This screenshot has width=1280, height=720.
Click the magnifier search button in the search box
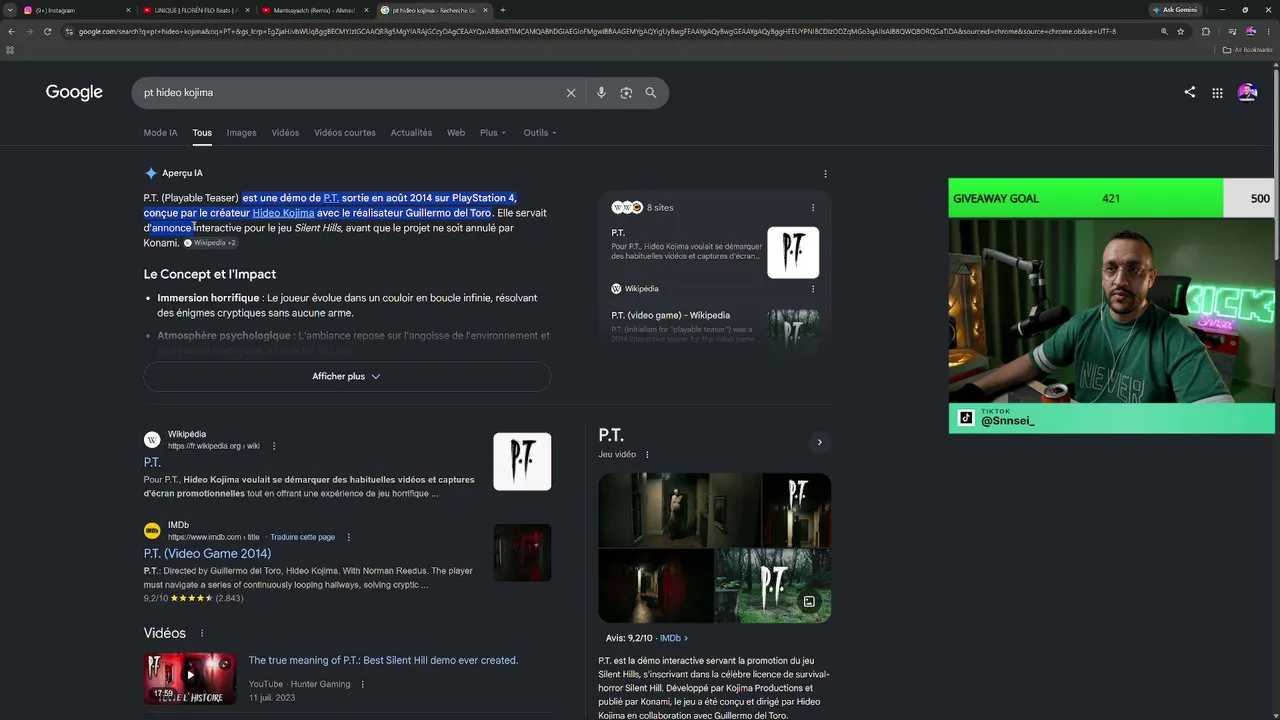(x=651, y=93)
